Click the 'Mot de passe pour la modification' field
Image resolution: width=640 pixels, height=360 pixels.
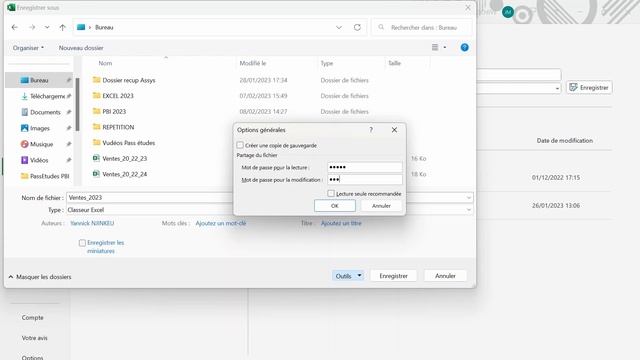click(364, 179)
